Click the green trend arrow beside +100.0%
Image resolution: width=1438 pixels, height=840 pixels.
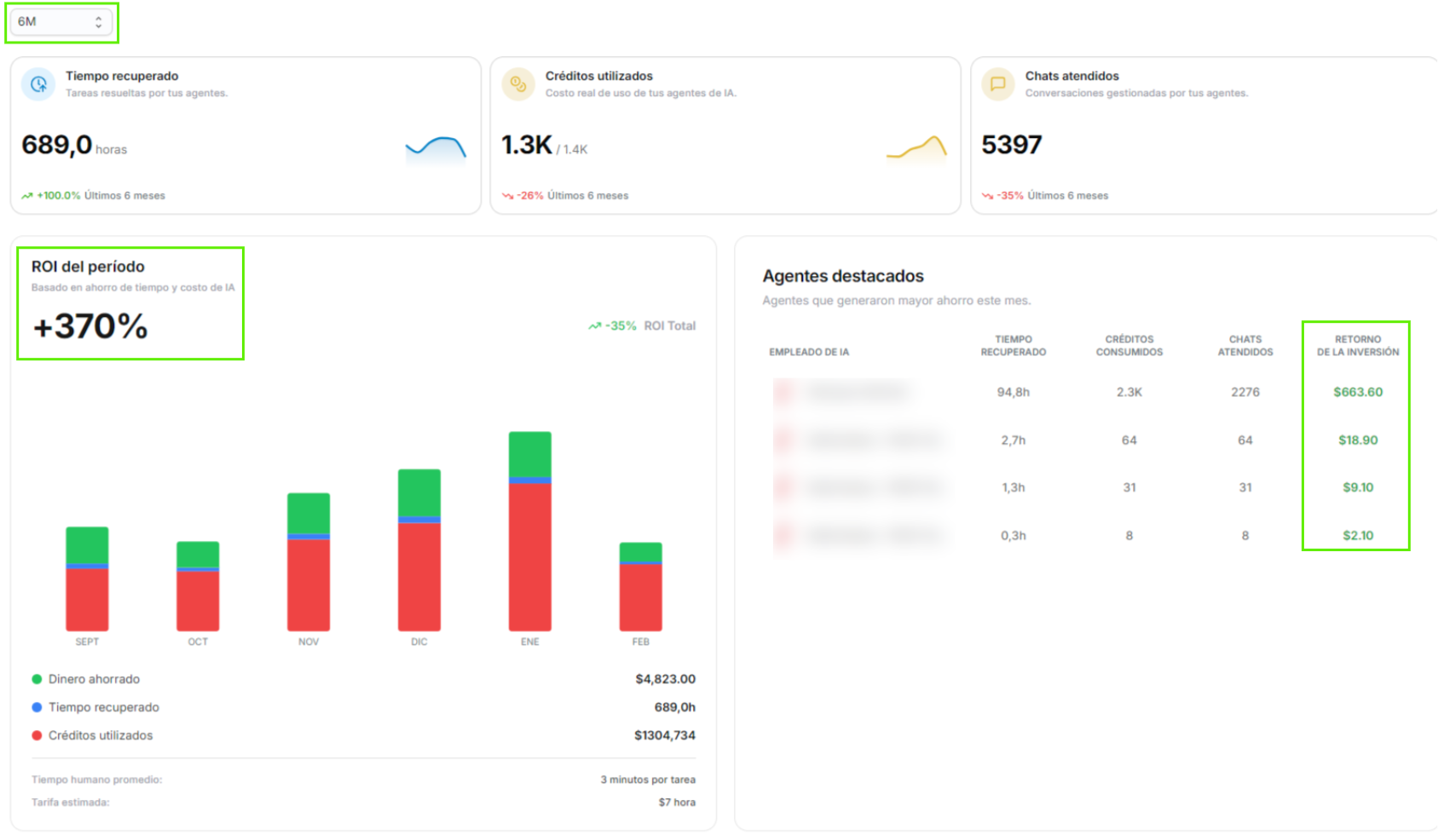click(27, 196)
